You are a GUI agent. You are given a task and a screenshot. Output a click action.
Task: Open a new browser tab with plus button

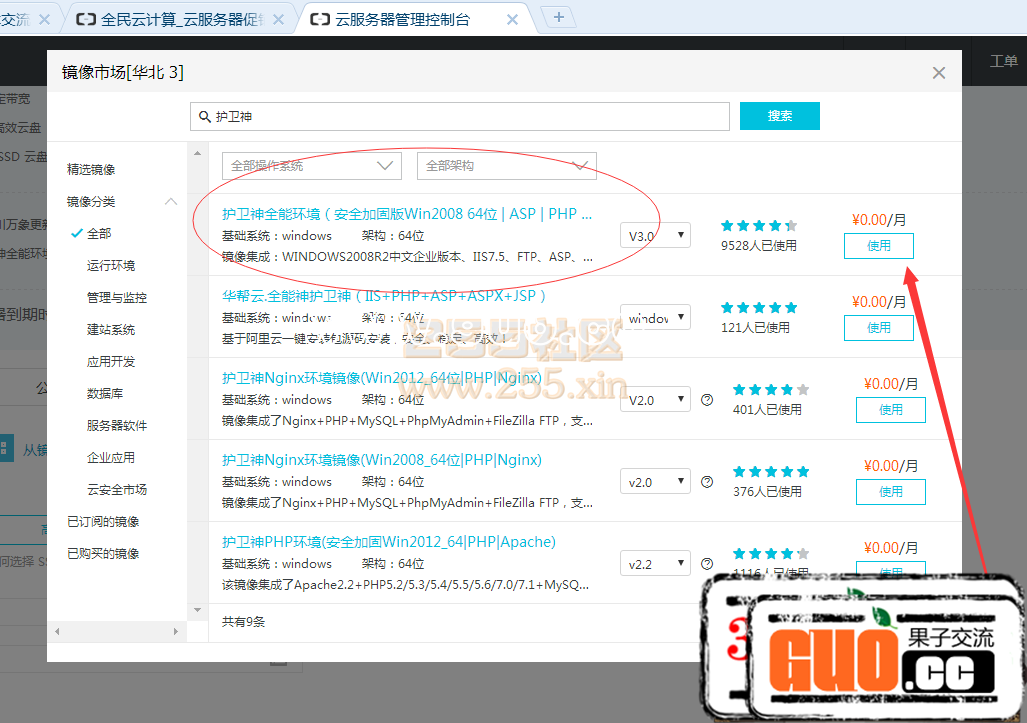(x=558, y=16)
